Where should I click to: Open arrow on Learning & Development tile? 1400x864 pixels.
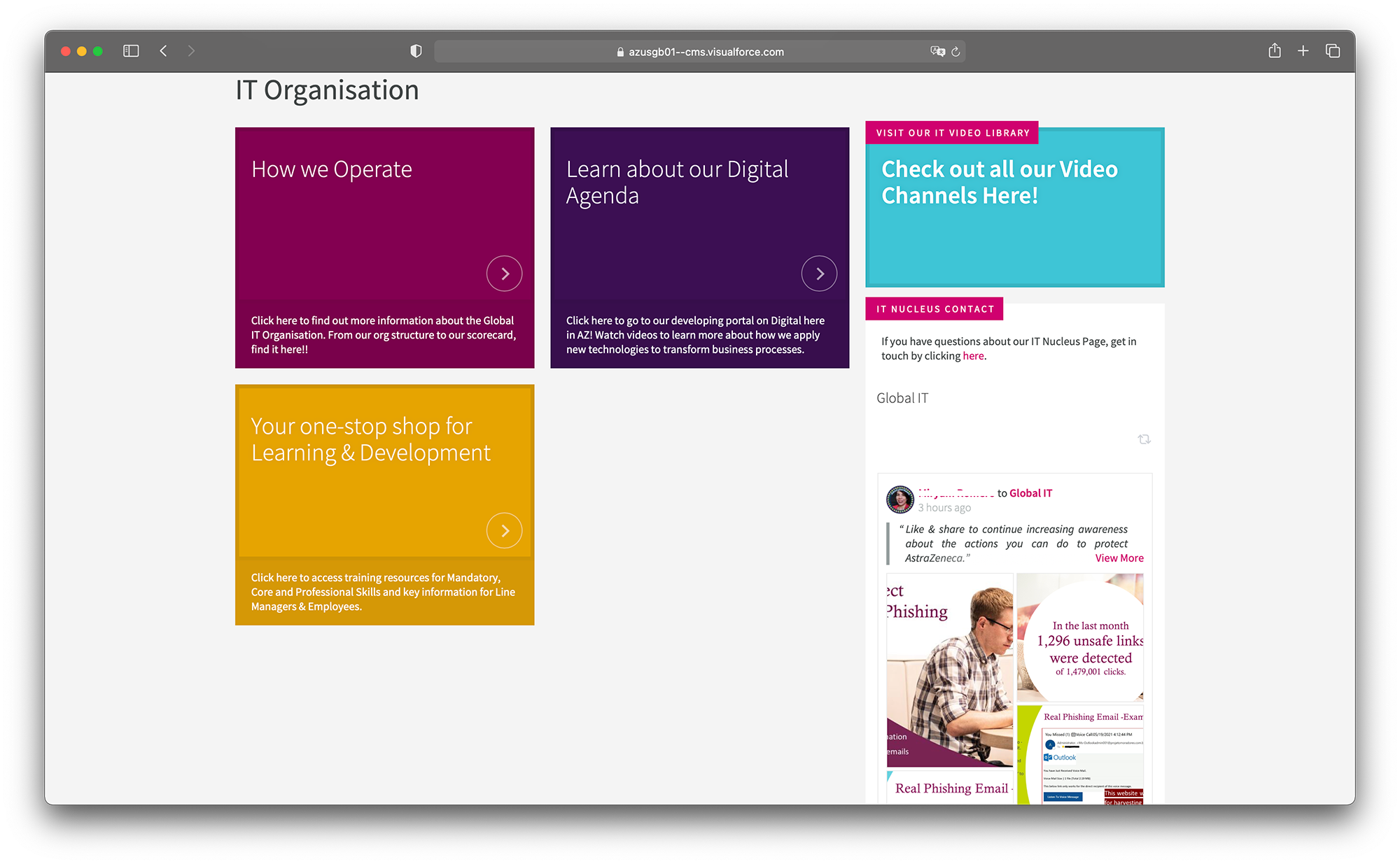(x=504, y=531)
